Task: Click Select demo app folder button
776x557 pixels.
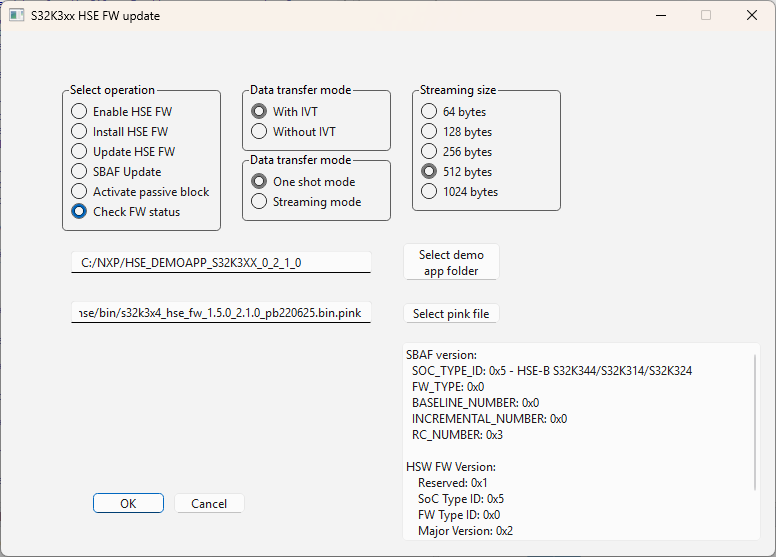Action: point(450,263)
